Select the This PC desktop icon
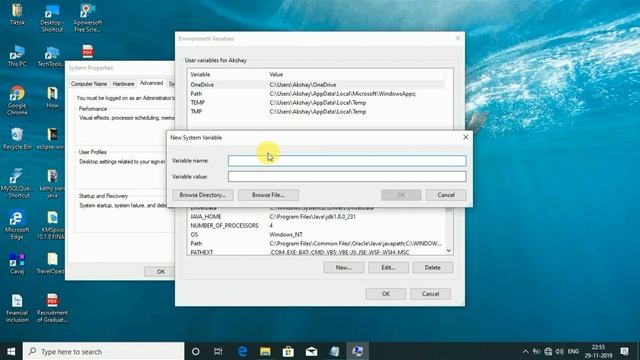640x360 pixels. click(17, 56)
